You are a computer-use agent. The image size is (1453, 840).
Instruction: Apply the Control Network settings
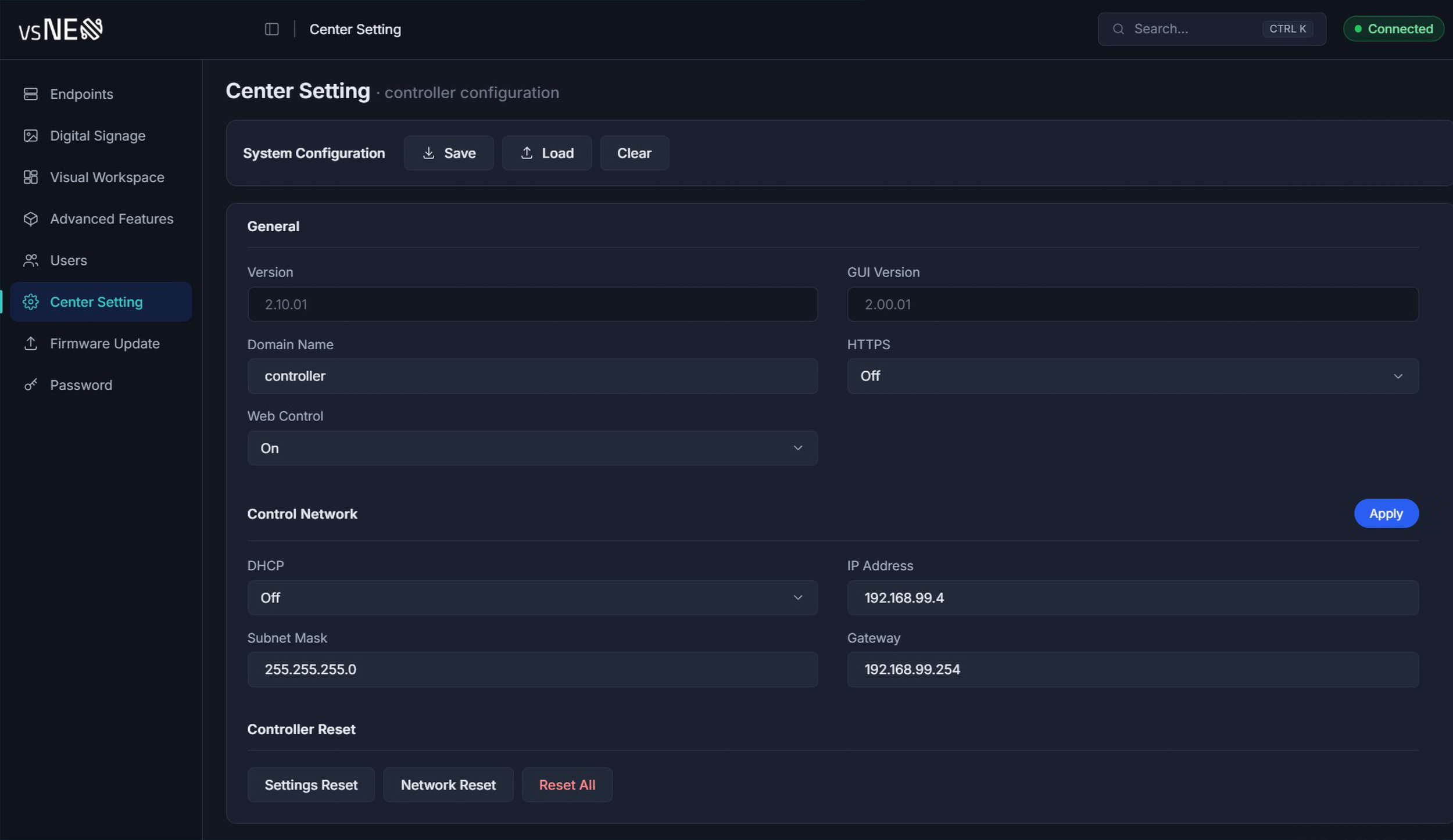point(1386,514)
